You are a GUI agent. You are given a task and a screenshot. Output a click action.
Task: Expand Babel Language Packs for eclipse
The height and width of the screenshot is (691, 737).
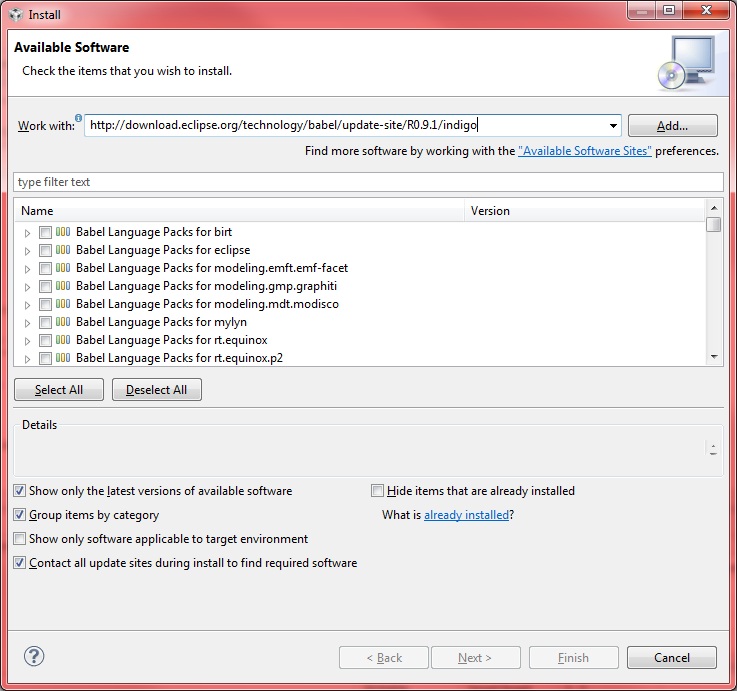[27, 251]
